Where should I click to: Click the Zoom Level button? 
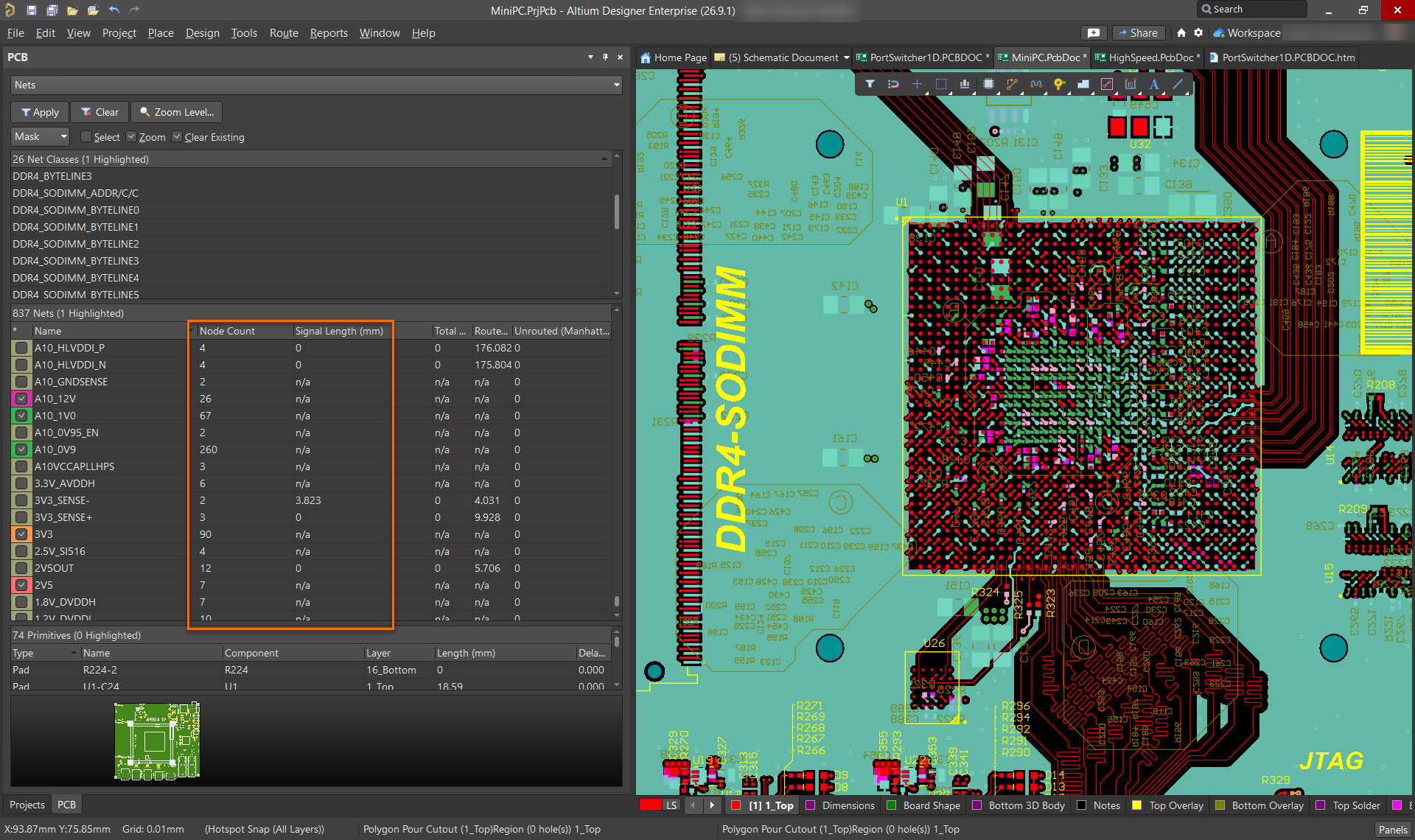tap(177, 112)
